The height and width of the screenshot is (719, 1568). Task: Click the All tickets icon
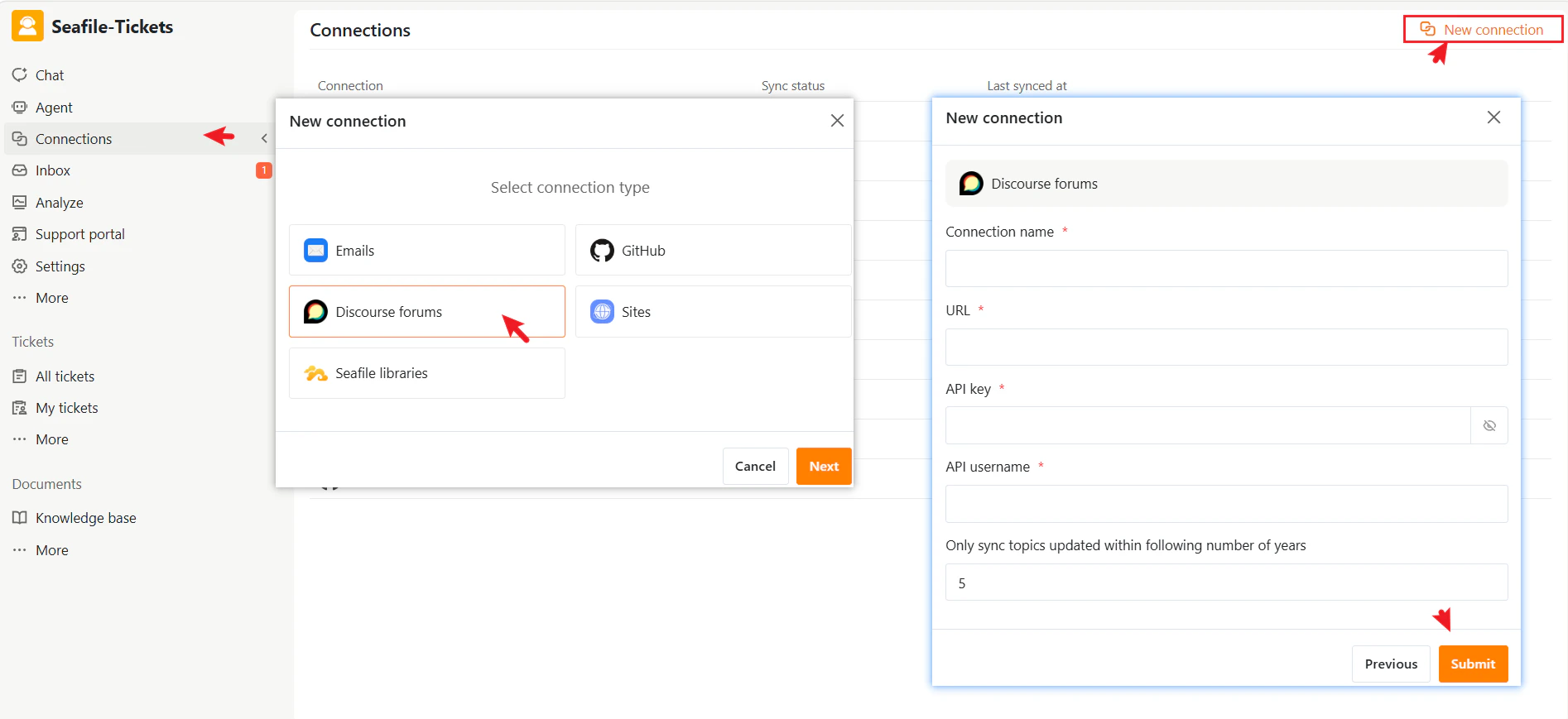point(20,376)
